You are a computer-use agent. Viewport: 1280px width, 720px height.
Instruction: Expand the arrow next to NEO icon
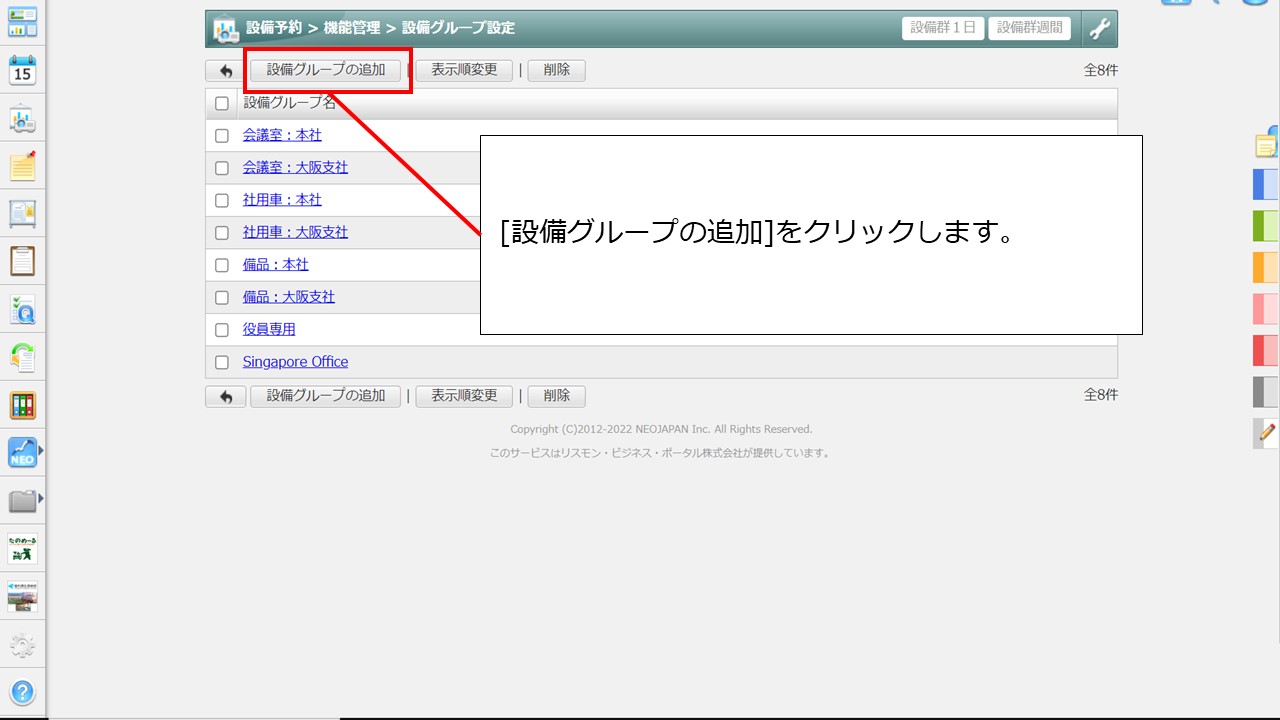tap(41, 452)
